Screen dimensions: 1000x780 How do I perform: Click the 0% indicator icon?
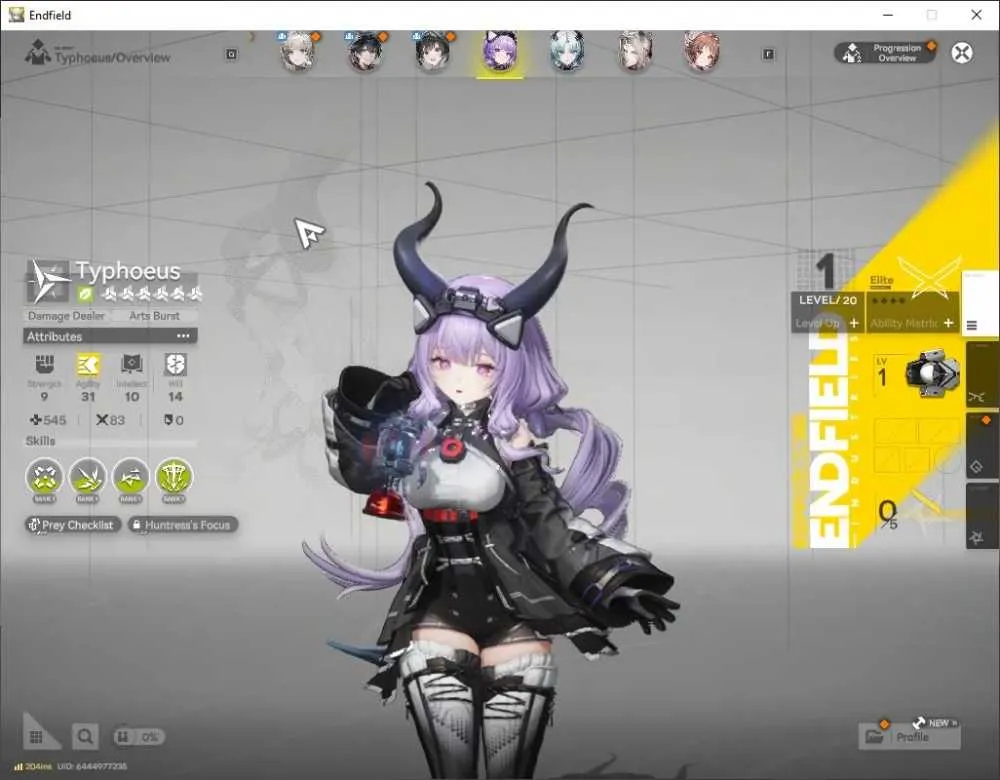139,737
